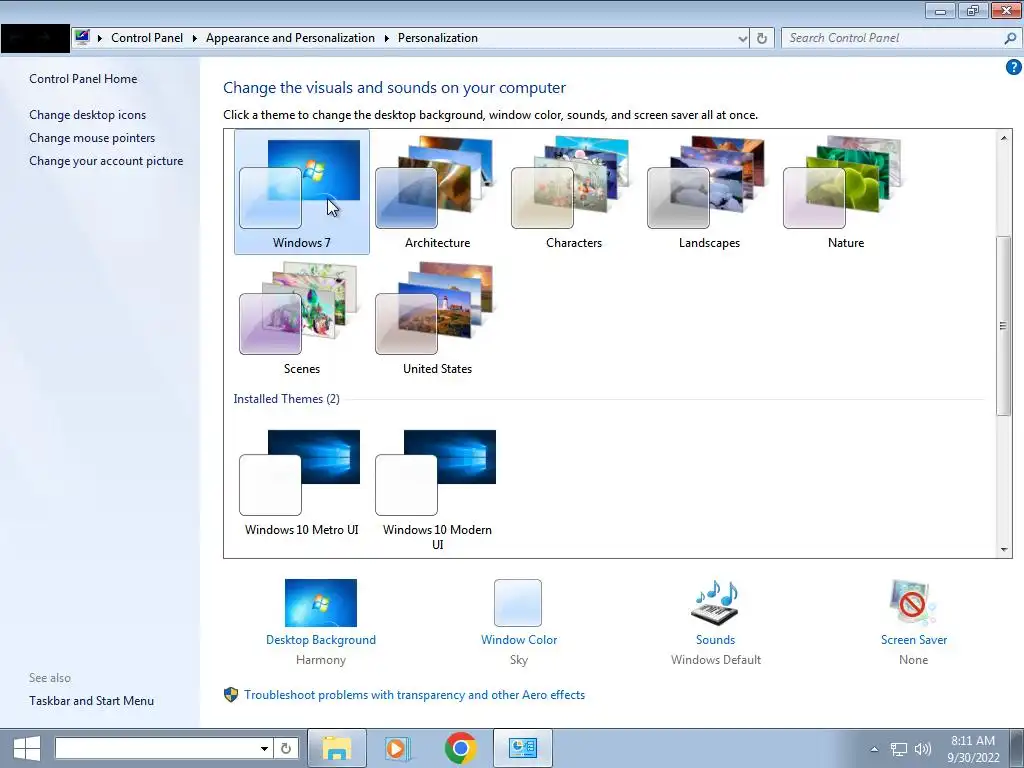1024x768 pixels.
Task: Click the Window Color link text
Action: coord(519,640)
